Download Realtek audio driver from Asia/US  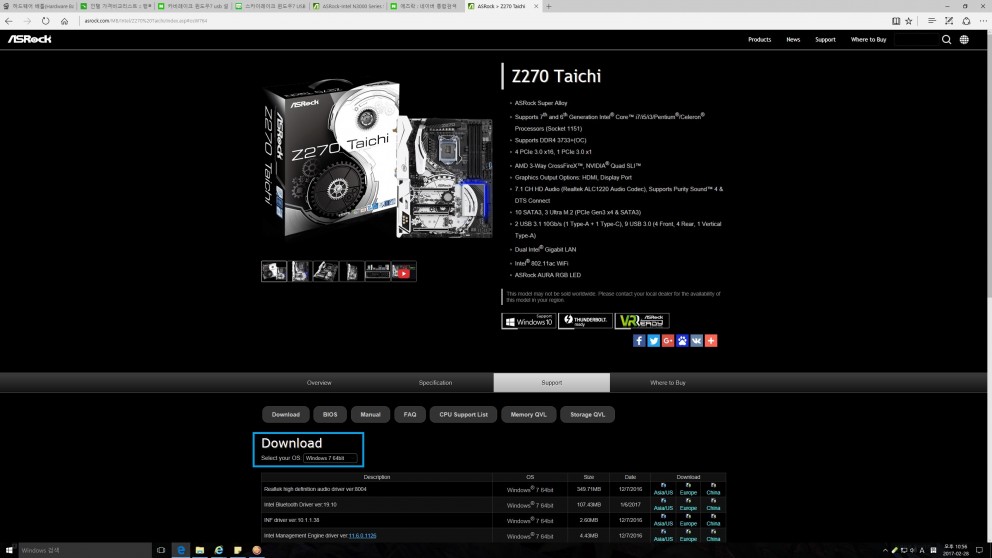[663, 489]
